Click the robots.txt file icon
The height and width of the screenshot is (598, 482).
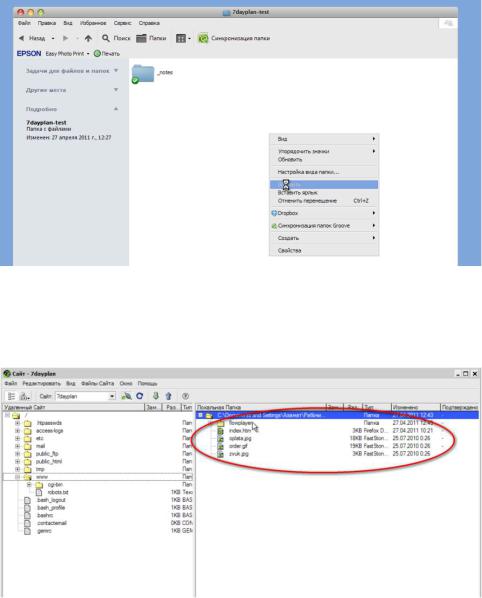pyautogui.click(x=39, y=492)
